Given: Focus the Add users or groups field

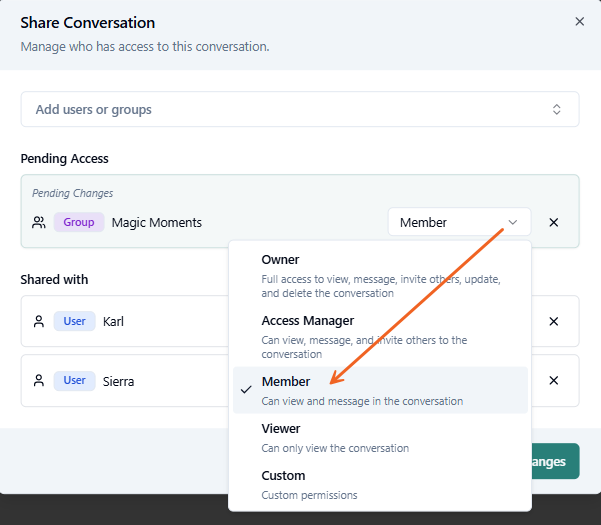Looking at the screenshot, I should [x=280, y=109].
